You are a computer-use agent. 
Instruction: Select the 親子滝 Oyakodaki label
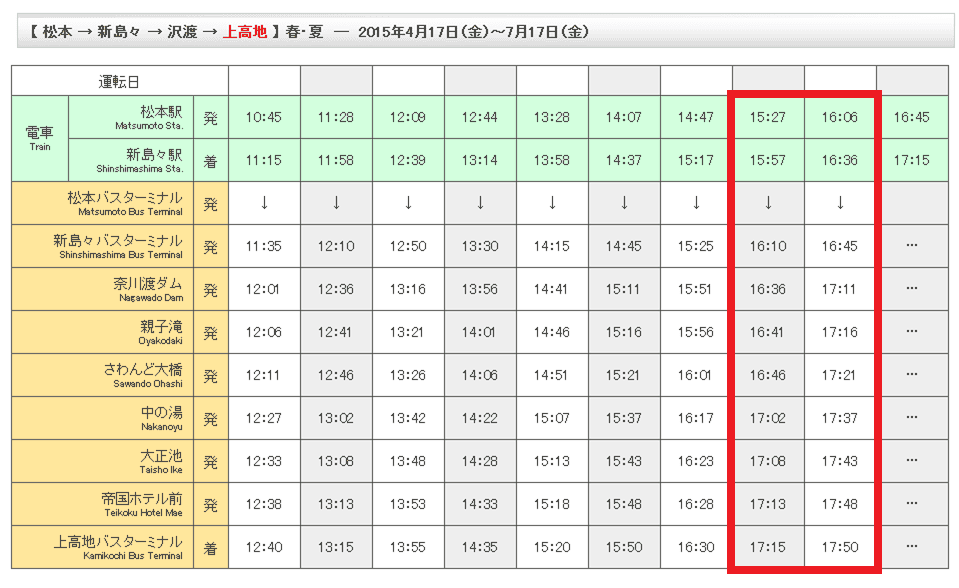point(103,332)
